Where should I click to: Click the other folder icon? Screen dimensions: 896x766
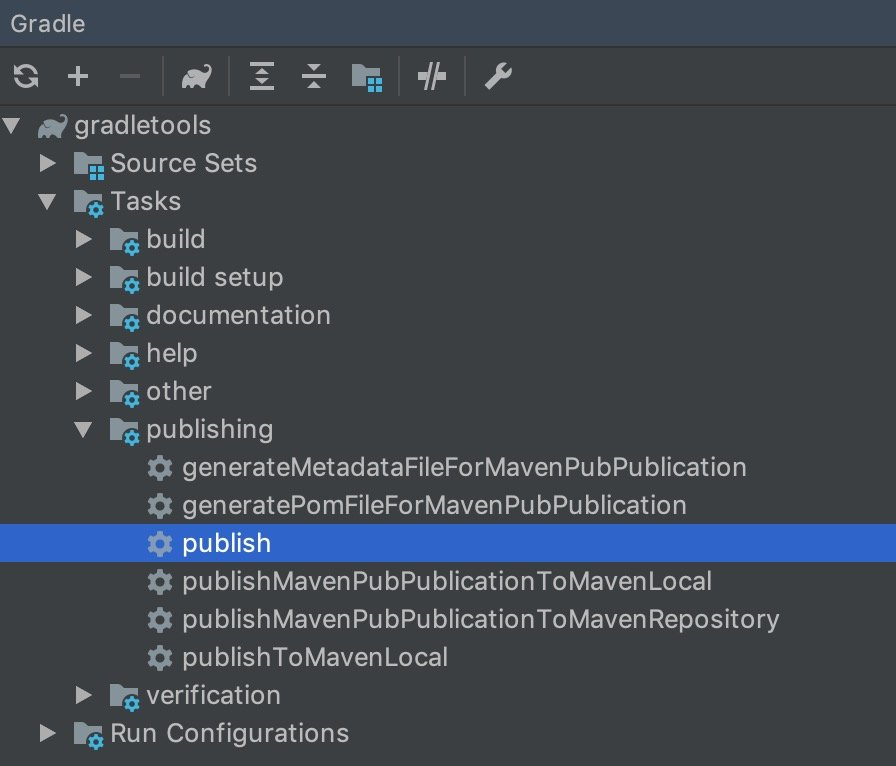125,393
